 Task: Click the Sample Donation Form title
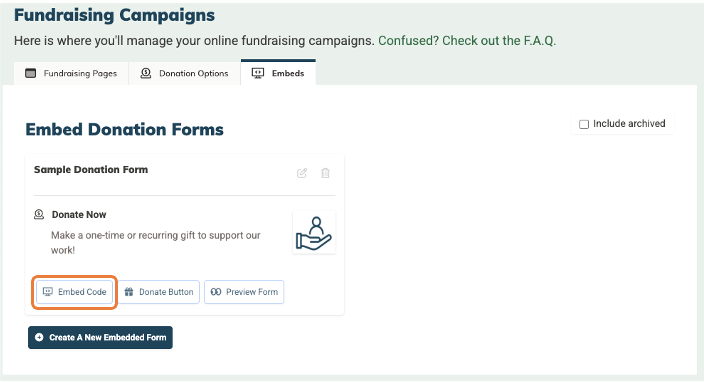[x=91, y=170]
